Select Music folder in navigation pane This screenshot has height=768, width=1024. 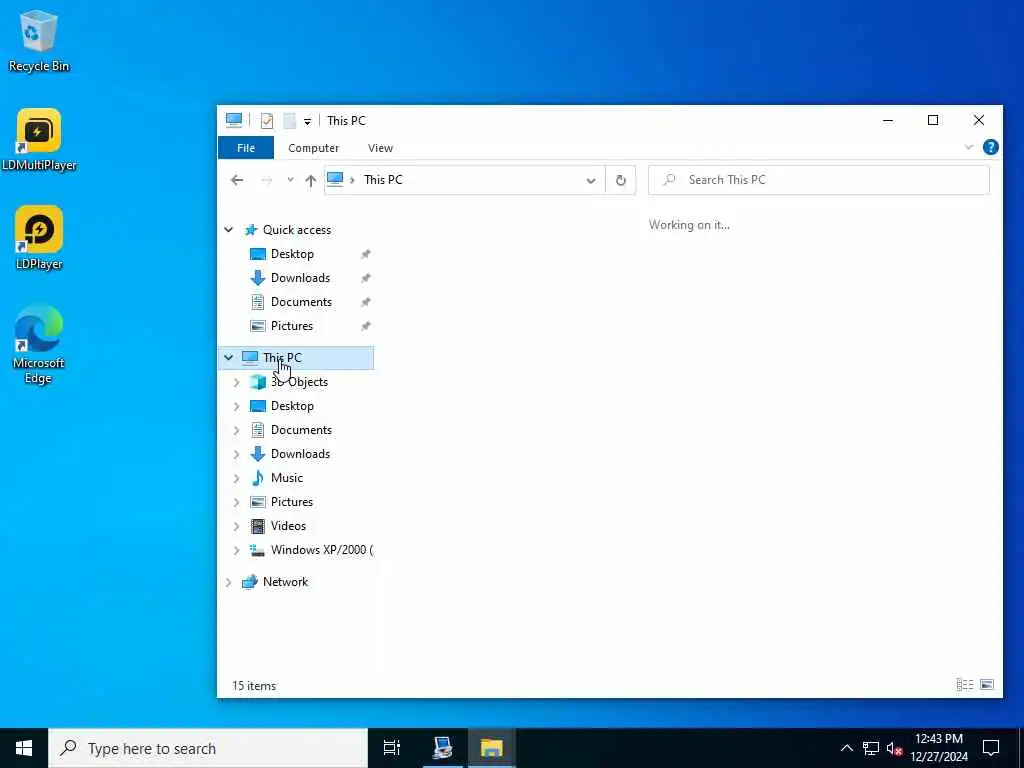coord(287,478)
